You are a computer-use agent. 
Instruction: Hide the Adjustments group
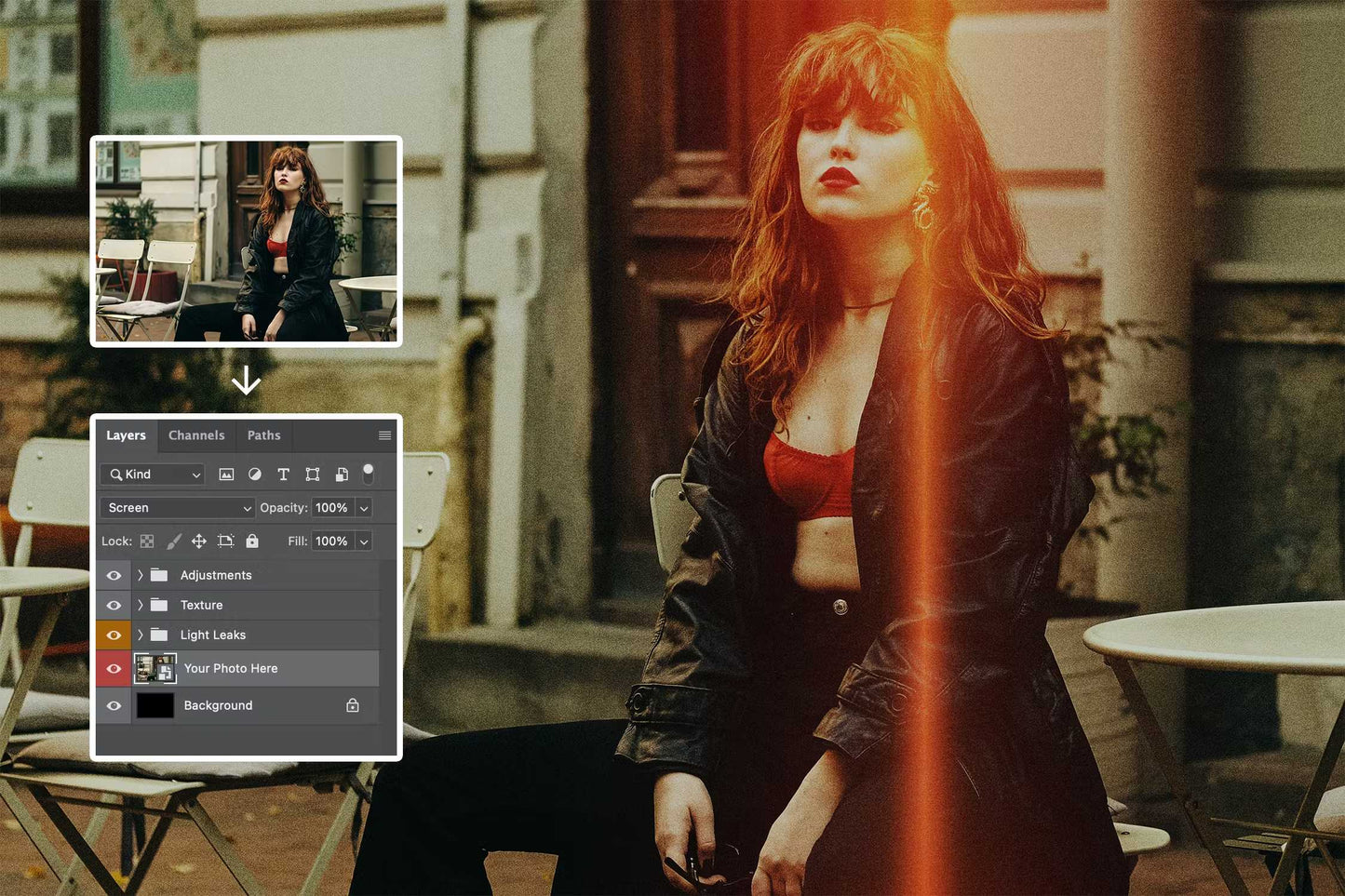[114, 576]
